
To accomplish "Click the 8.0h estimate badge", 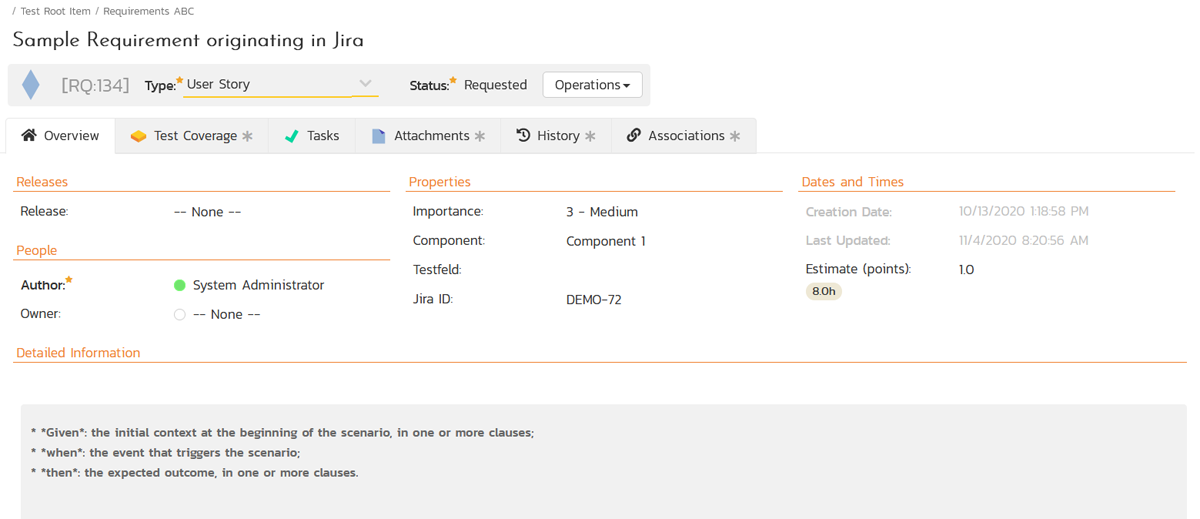I will [824, 292].
